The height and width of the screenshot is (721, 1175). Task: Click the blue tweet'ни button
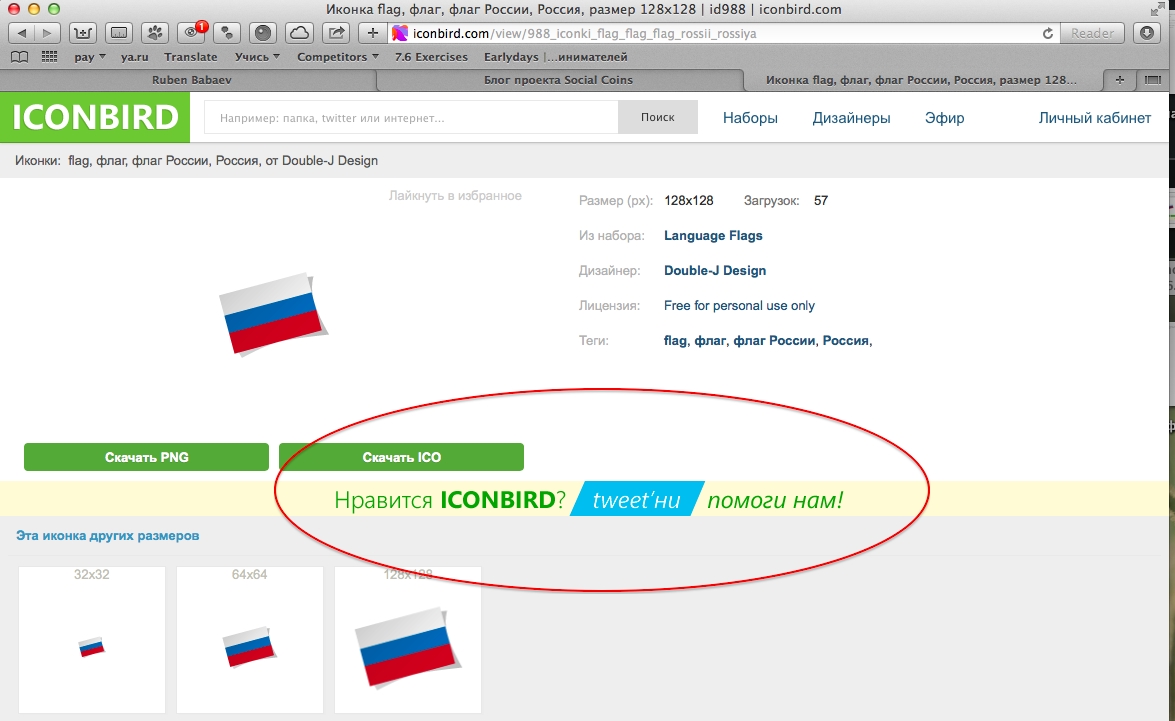tap(637, 499)
